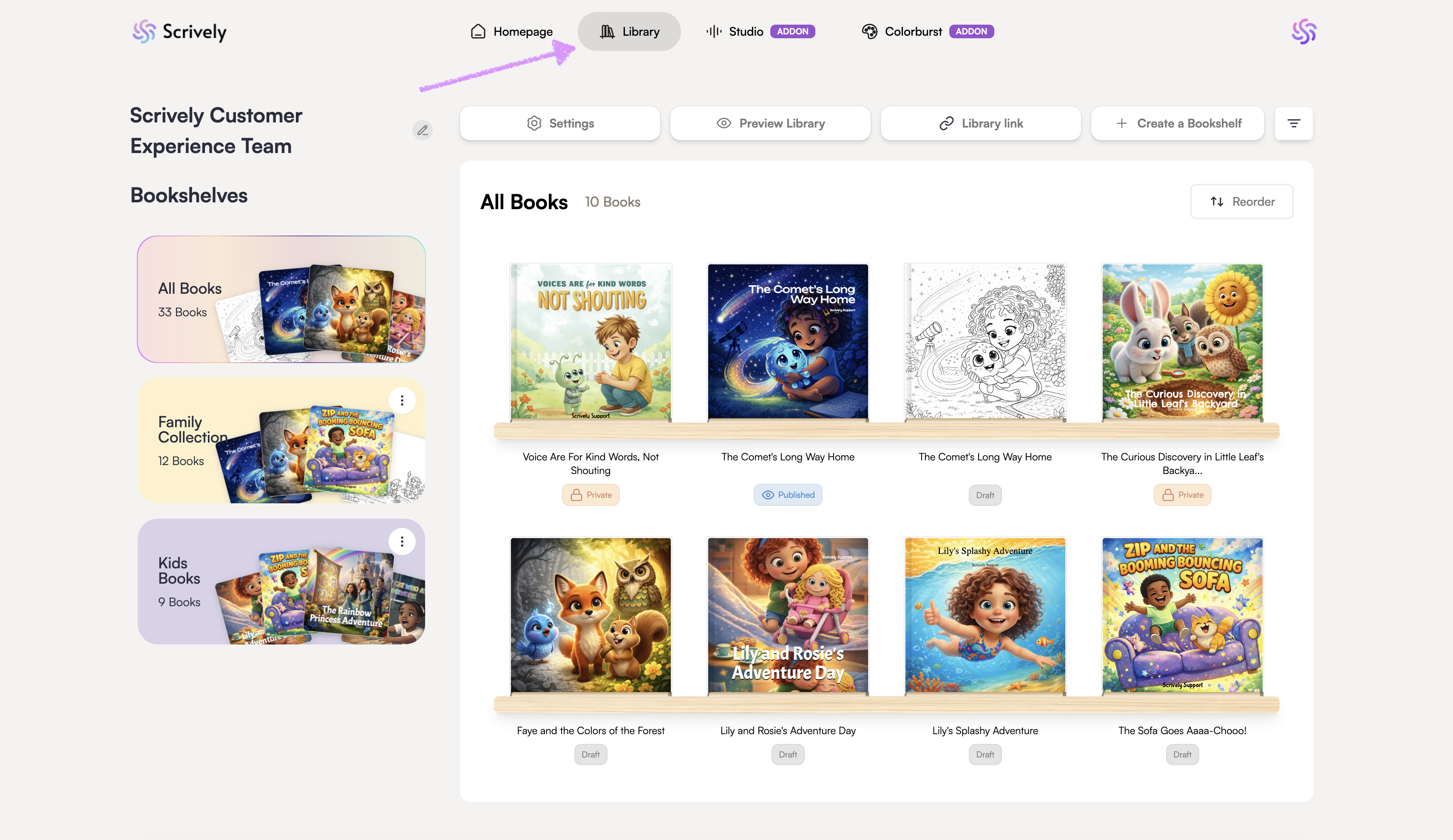This screenshot has width=1453, height=840.
Task: Click Preview Library eye button
Action: 770,123
